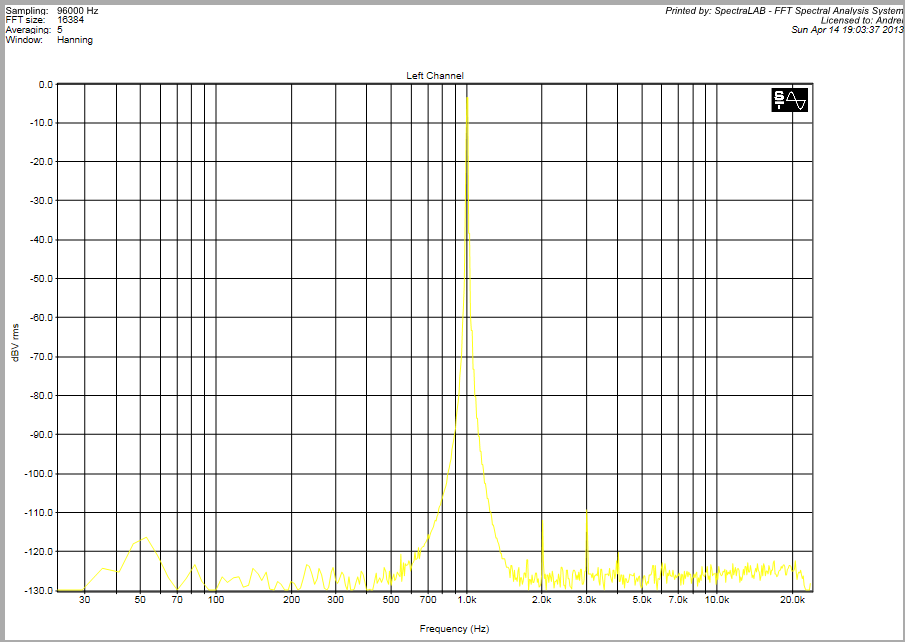Select the "-100.0" dBV axis tick label
Viewport: 905px width, 642px height.
click(39, 473)
